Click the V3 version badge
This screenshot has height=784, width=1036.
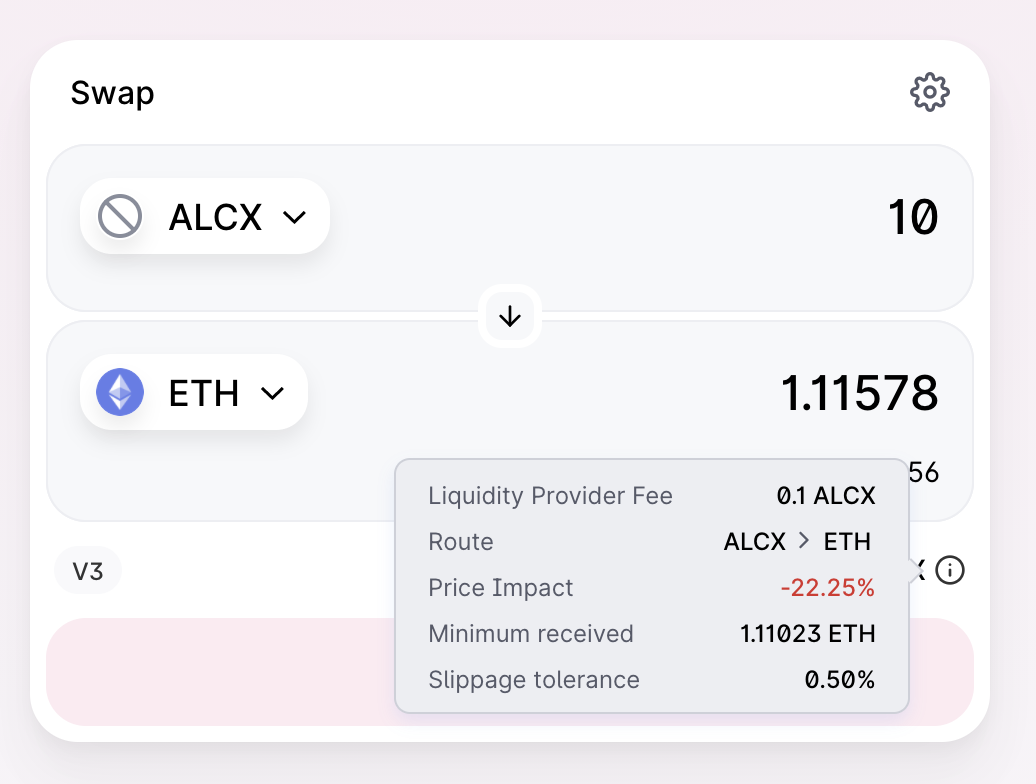coord(88,571)
